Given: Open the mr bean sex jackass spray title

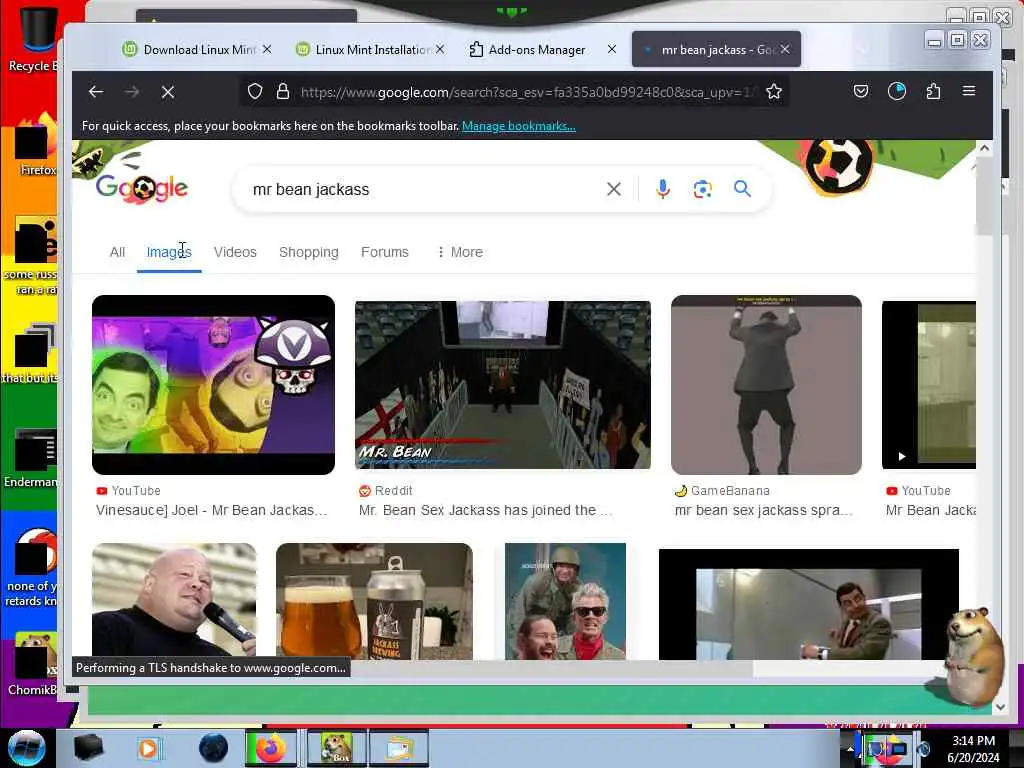Looking at the screenshot, I should tap(763, 510).
